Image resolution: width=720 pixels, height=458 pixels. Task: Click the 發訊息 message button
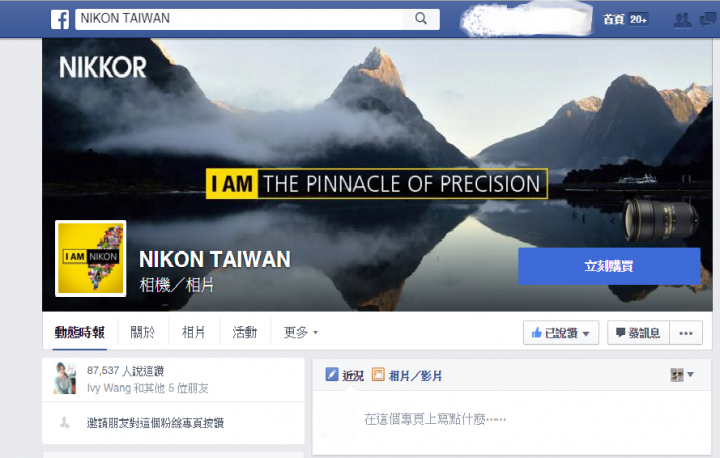pyautogui.click(x=638, y=333)
